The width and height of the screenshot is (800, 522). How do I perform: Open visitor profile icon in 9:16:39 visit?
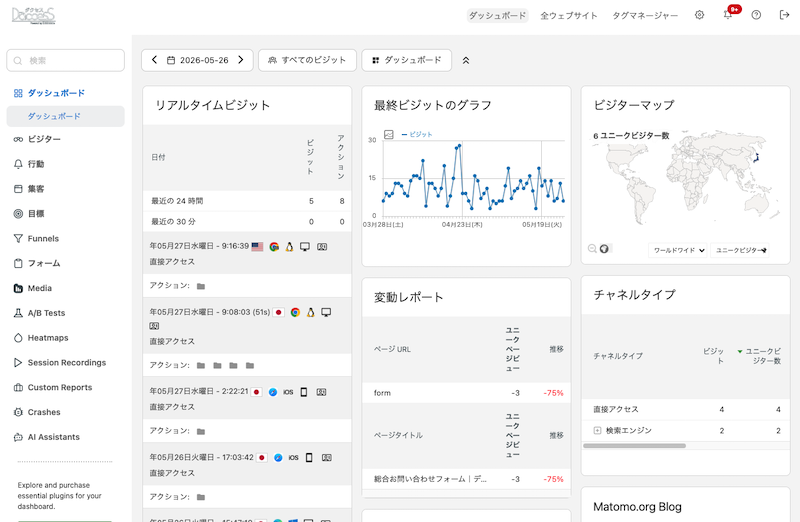tap(322, 247)
